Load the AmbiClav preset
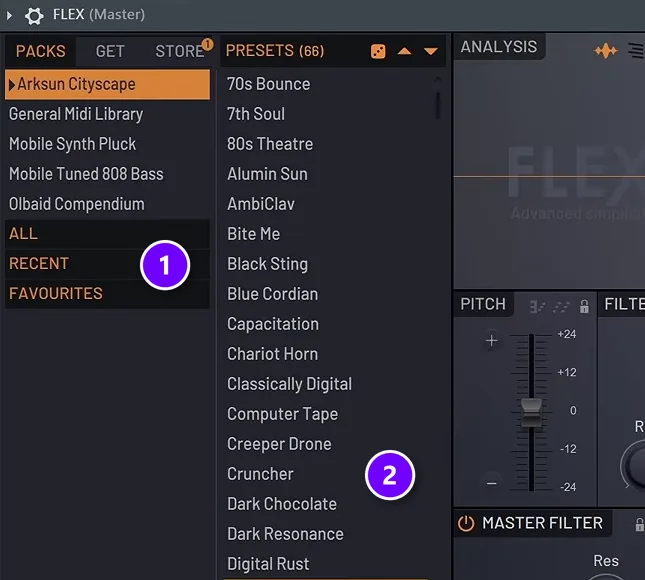 pos(261,204)
